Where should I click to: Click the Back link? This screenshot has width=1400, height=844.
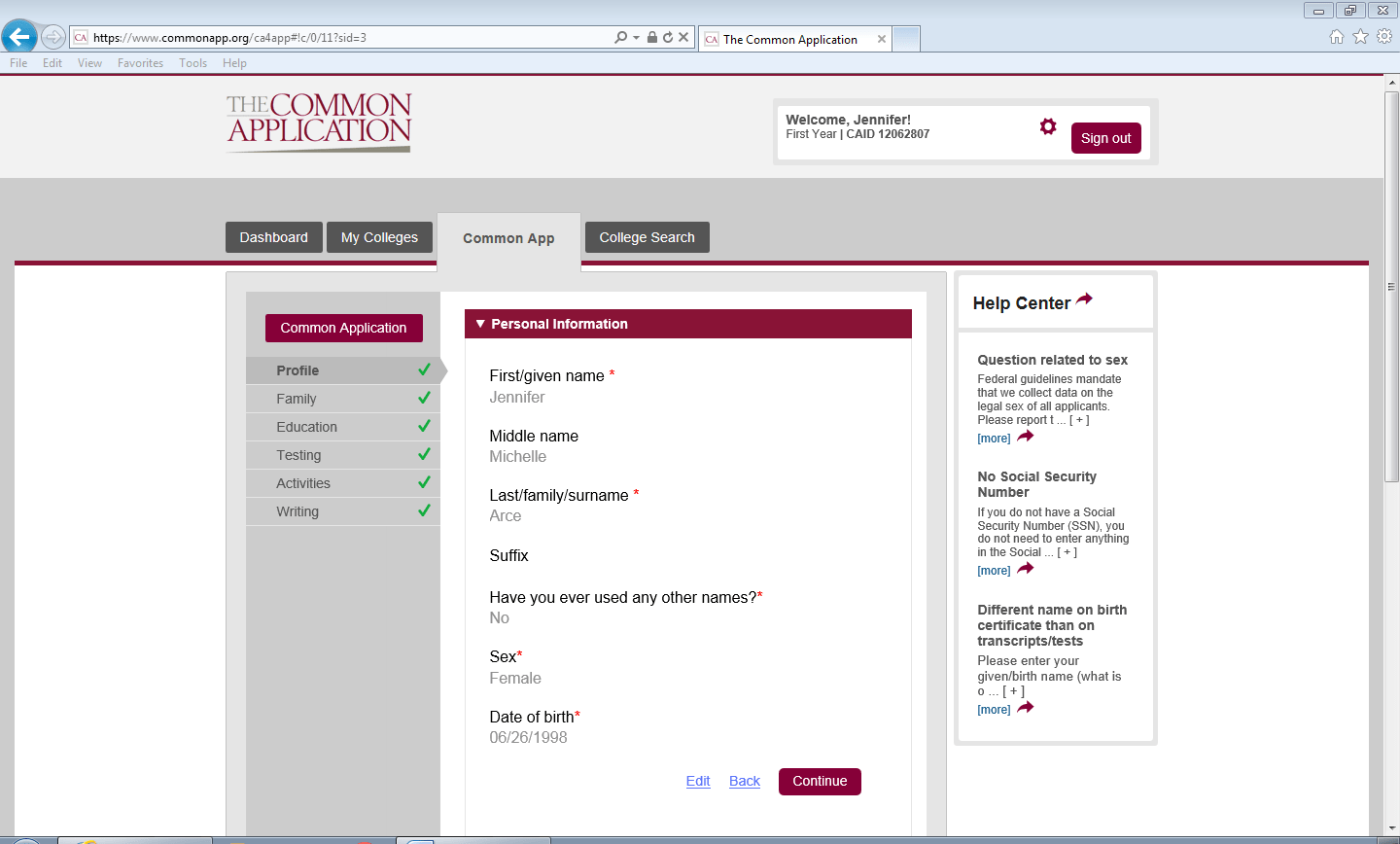745,781
